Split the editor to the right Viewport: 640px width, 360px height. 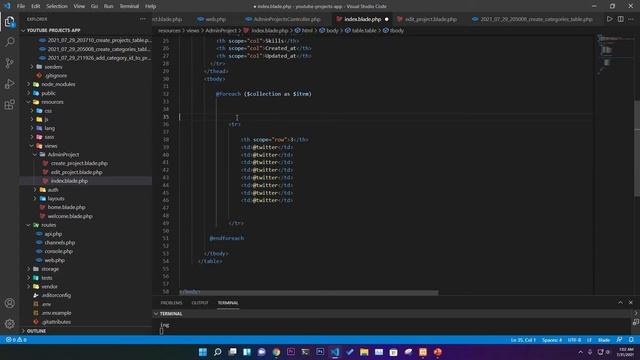620,19
